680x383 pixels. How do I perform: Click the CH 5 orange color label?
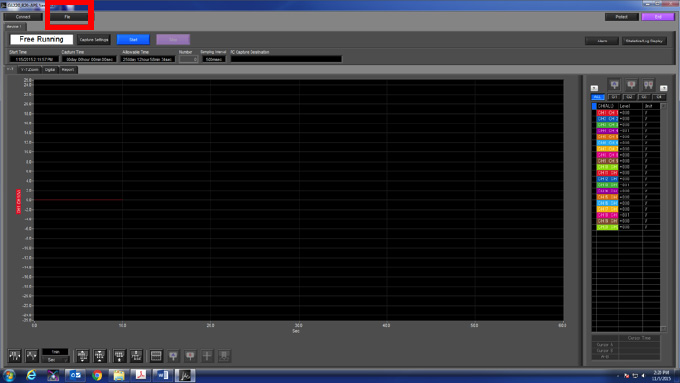(607, 137)
